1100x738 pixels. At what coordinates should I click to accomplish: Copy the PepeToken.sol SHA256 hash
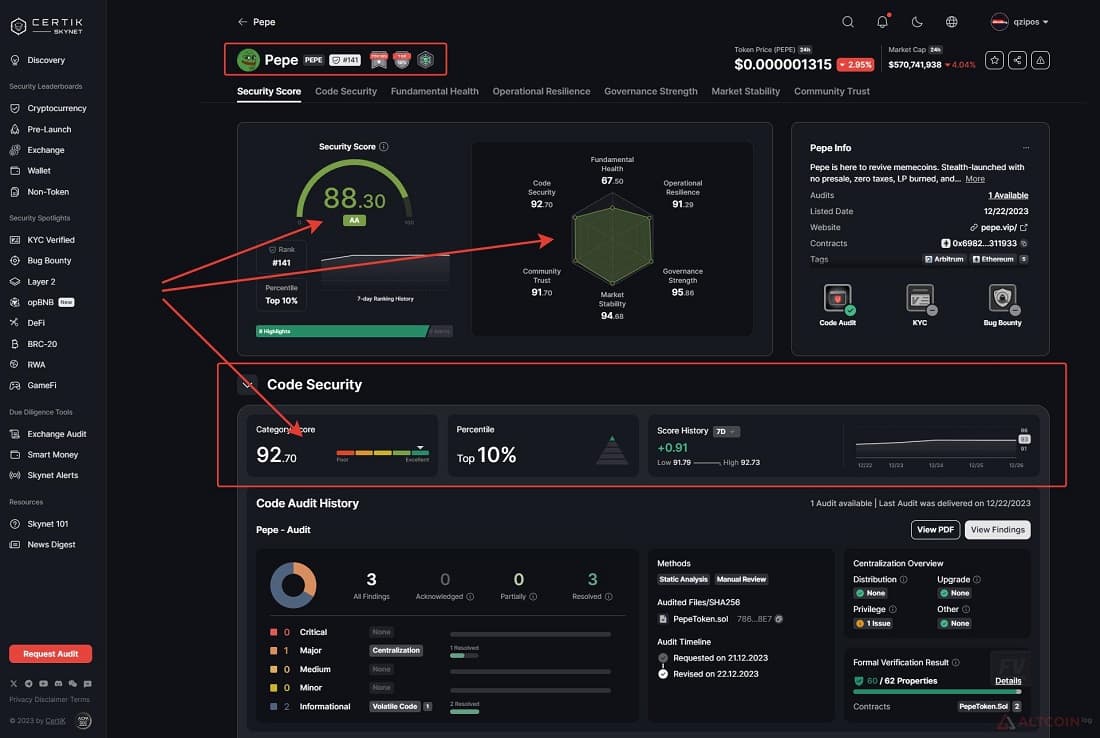coord(779,619)
